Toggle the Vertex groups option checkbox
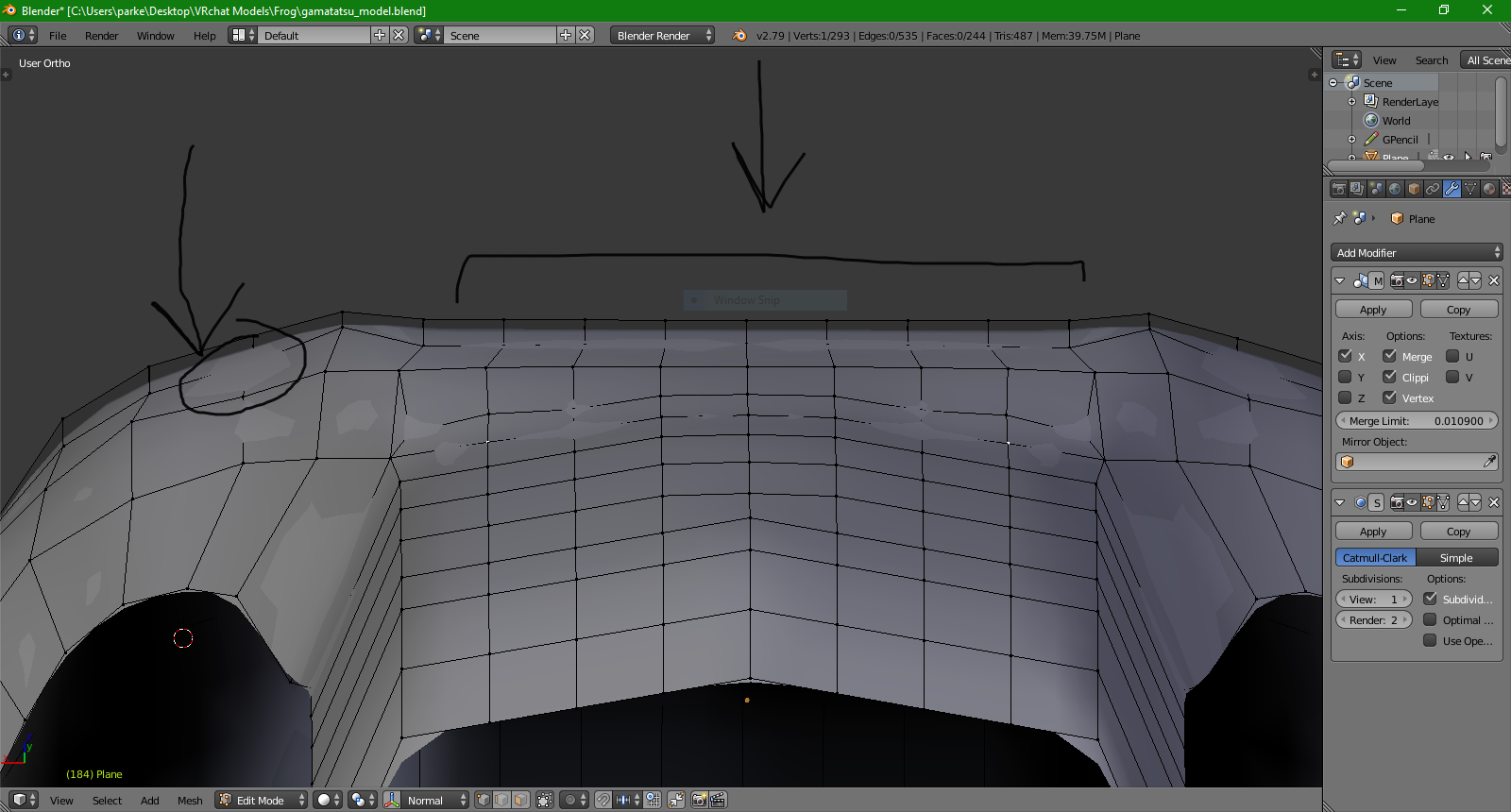 click(x=1389, y=398)
